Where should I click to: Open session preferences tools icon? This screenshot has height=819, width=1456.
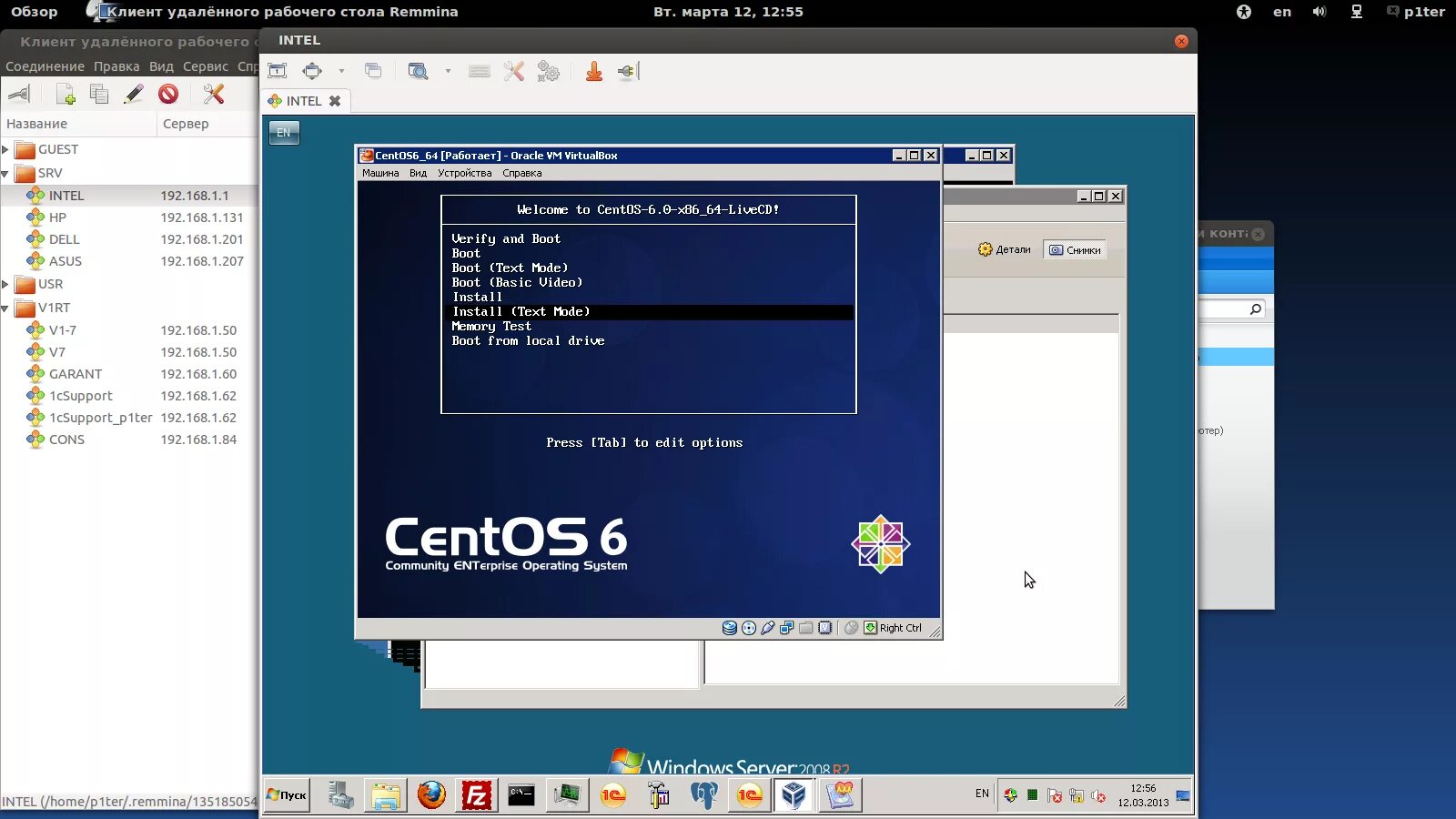(514, 71)
